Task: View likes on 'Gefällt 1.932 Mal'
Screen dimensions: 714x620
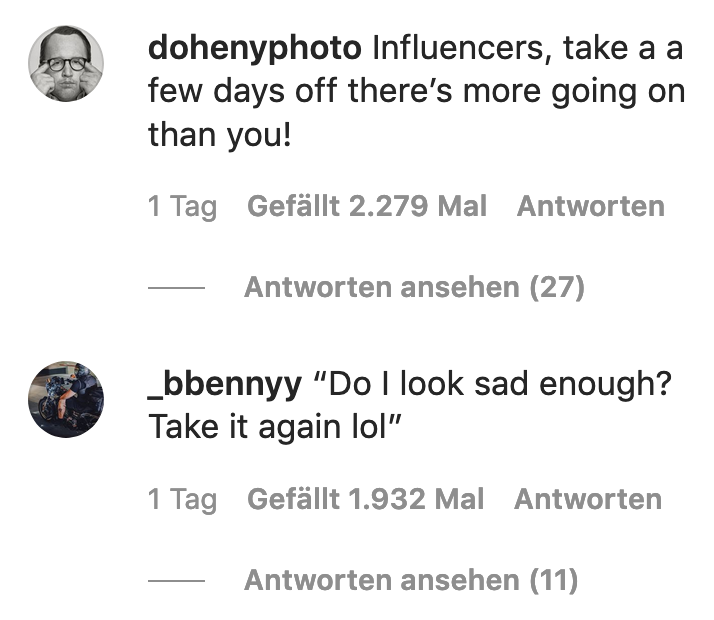Action: tap(365, 499)
